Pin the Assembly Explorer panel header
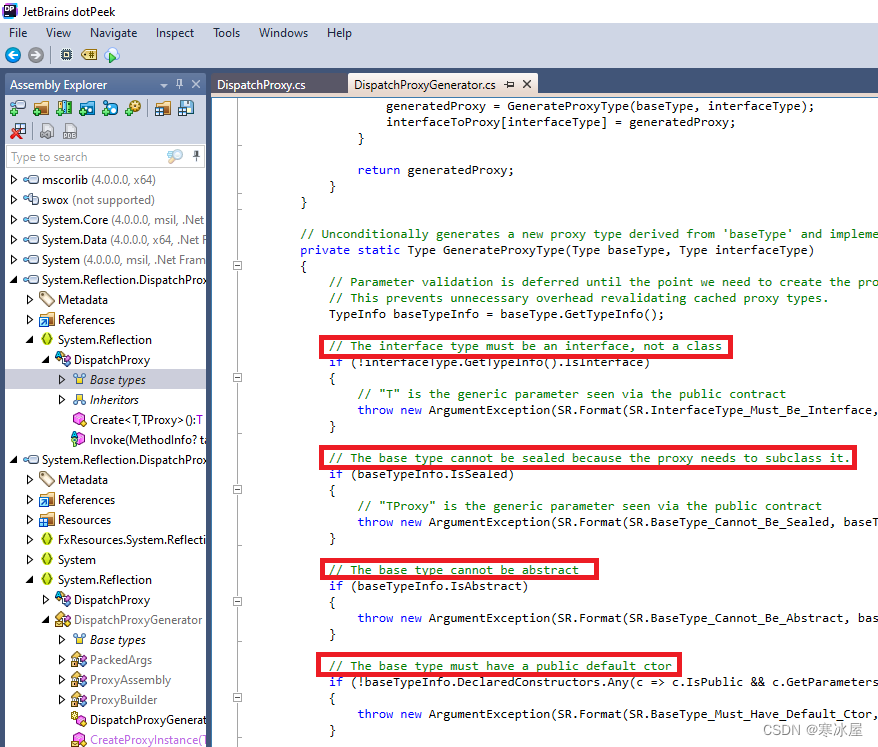Screen dimensions: 878x747 tap(179, 84)
